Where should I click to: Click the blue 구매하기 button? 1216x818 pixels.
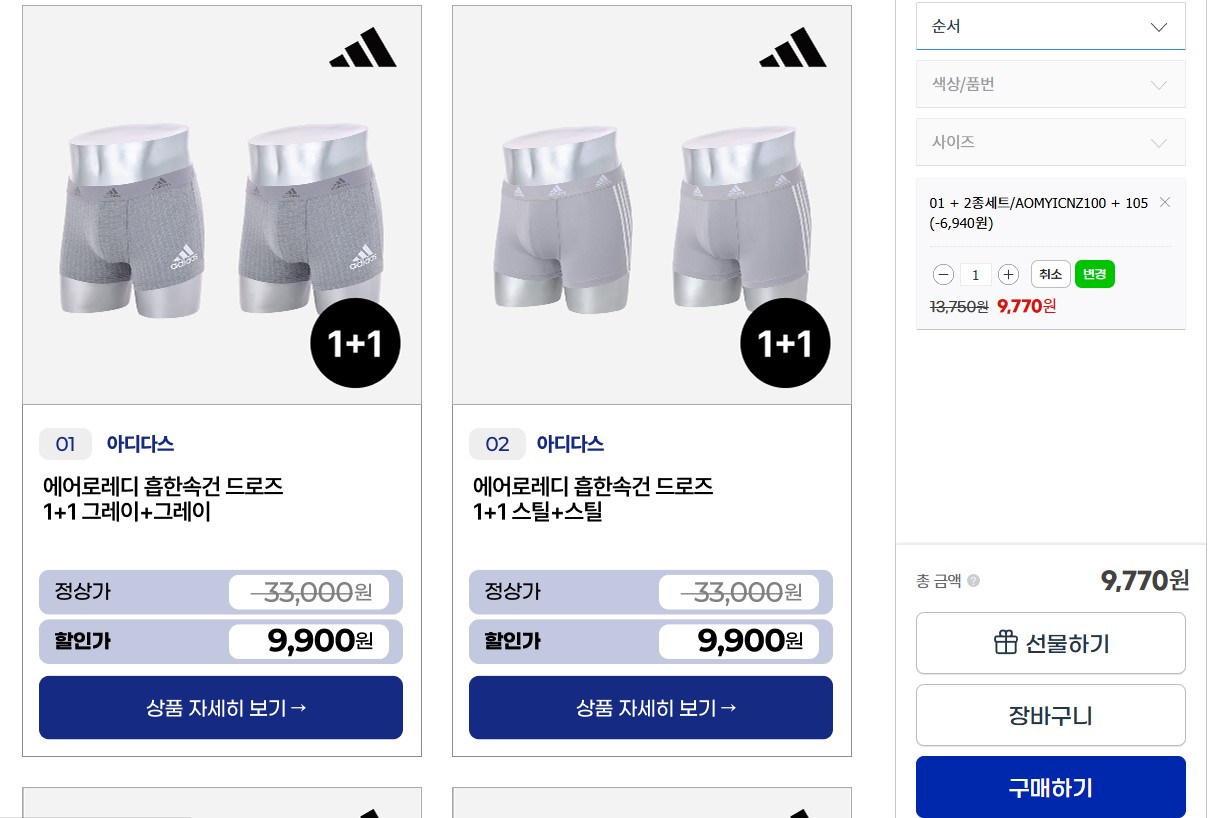click(1050, 787)
